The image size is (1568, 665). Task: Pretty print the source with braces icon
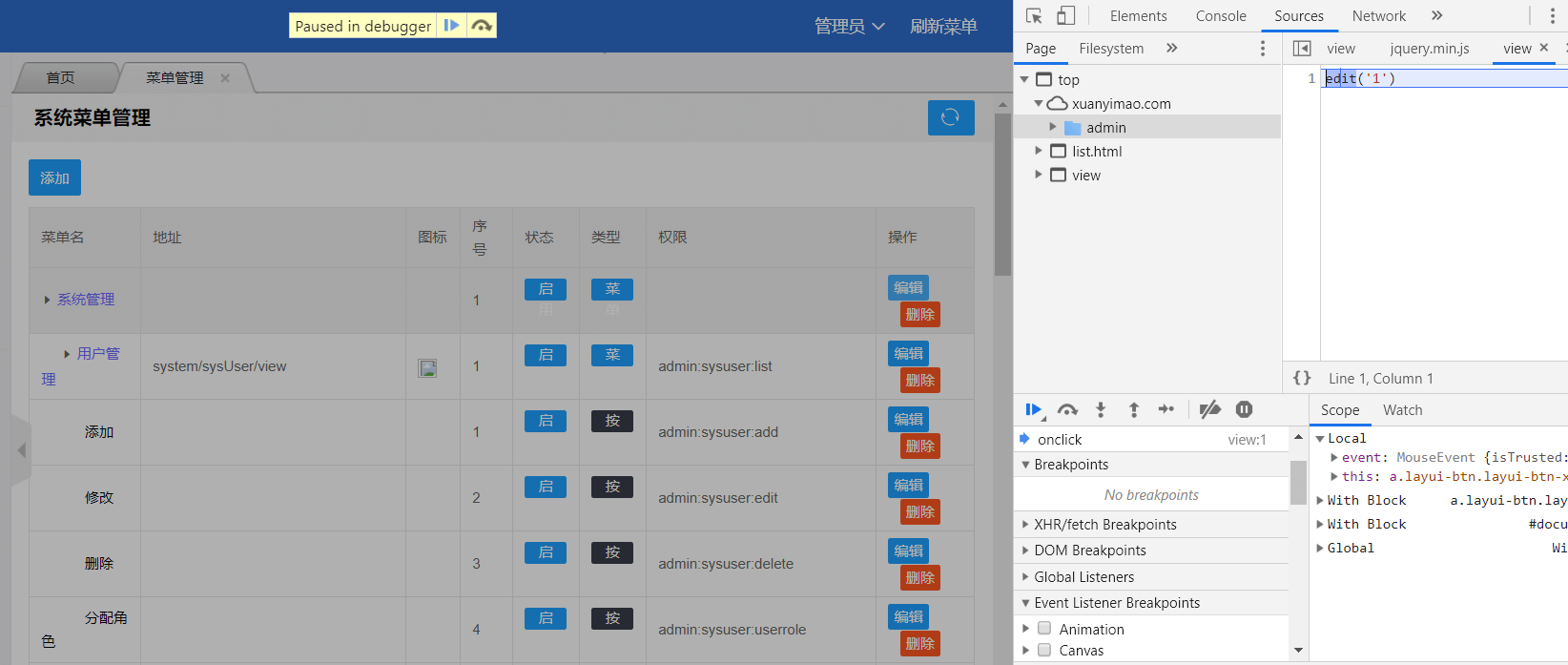click(x=1302, y=378)
